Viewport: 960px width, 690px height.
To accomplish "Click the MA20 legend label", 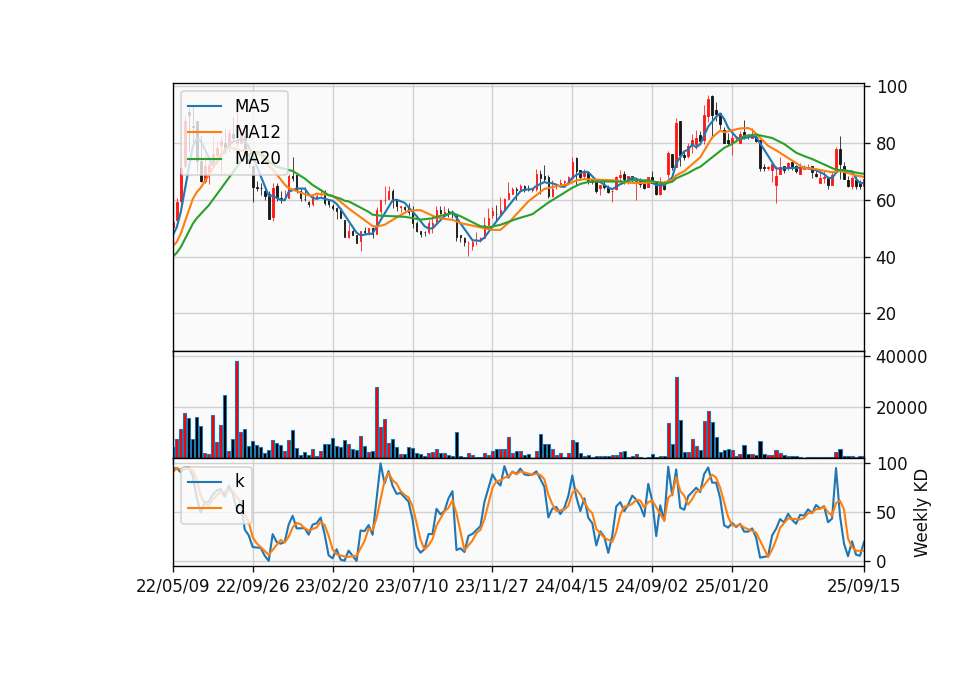I will [257, 158].
